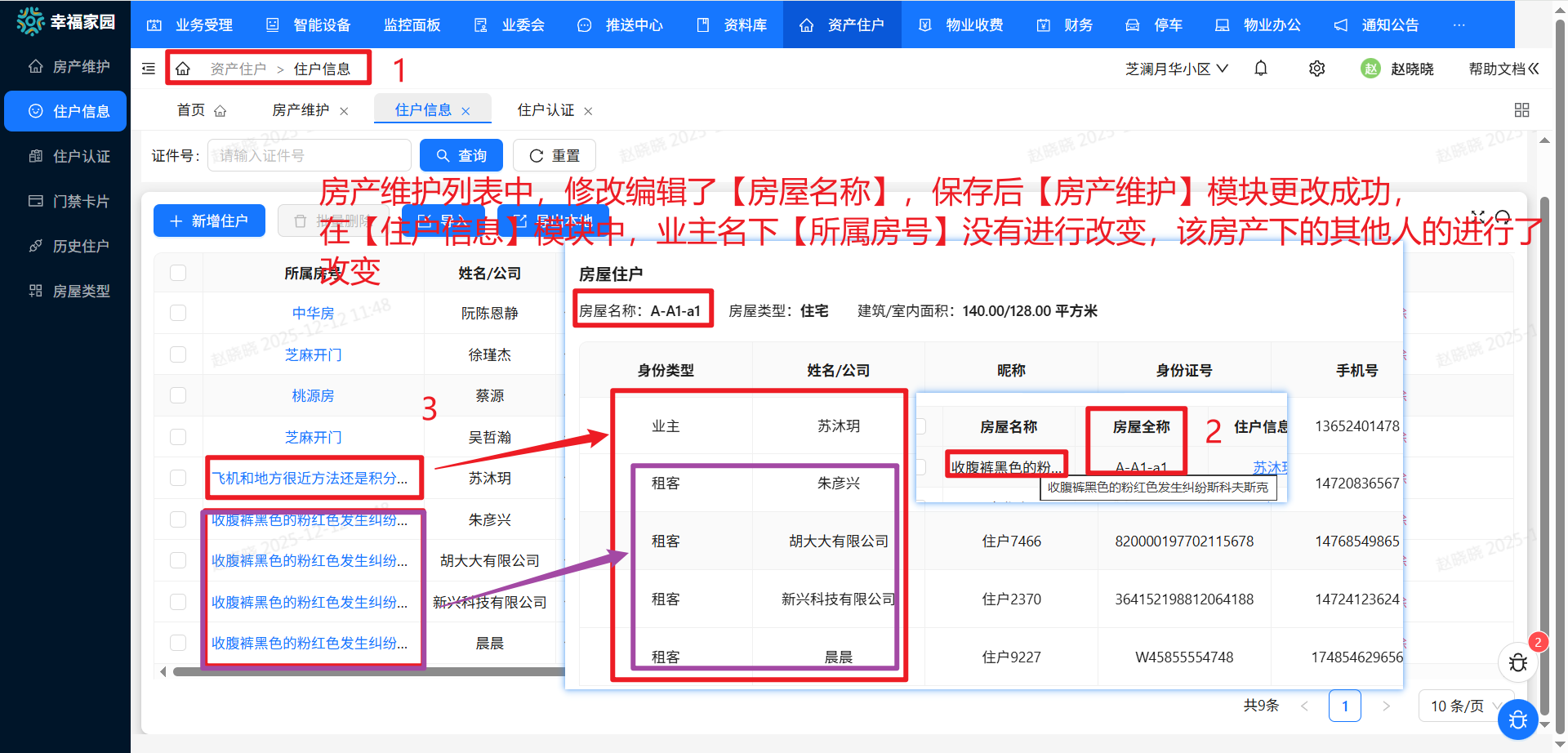Click the 重置 reset button

pyautogui.click(x=554, y=155)
